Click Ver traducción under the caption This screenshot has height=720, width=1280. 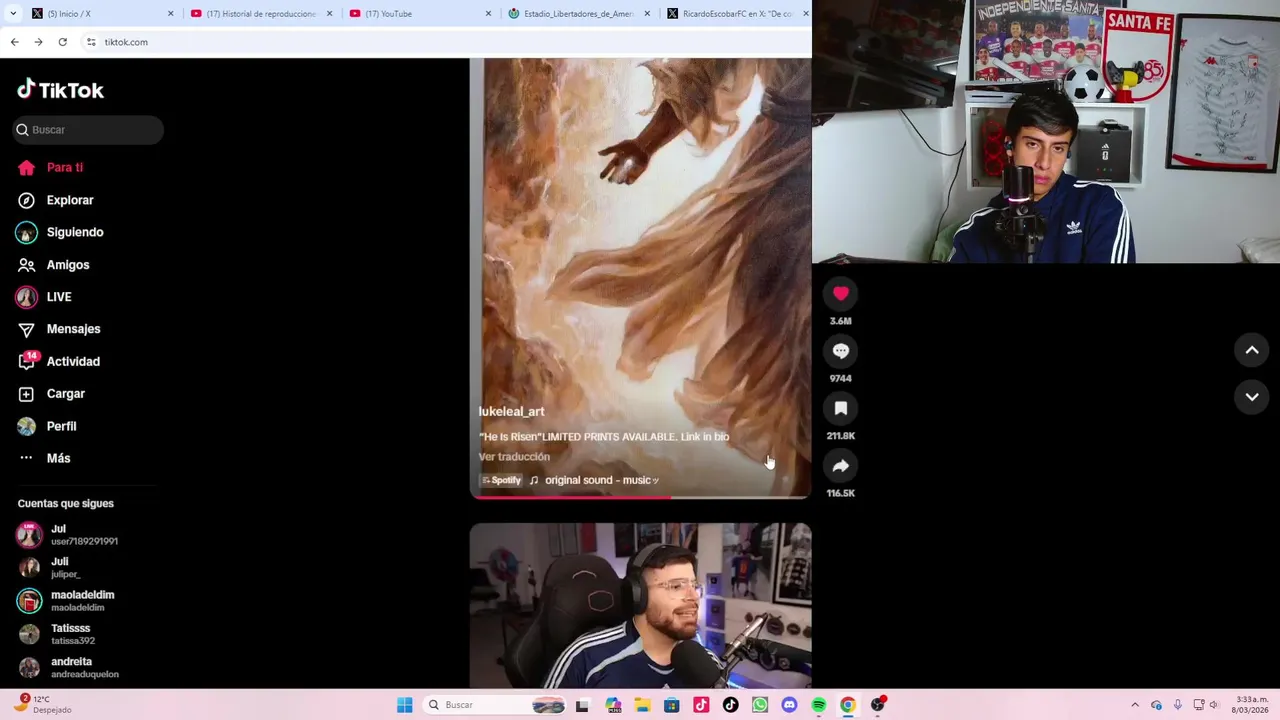click(x=514, y=457)
